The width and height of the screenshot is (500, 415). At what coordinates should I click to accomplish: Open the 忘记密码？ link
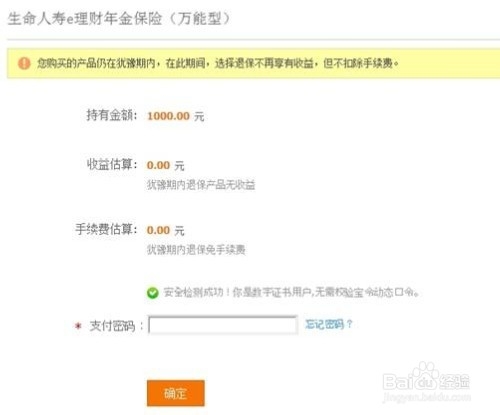click(329, 324)
